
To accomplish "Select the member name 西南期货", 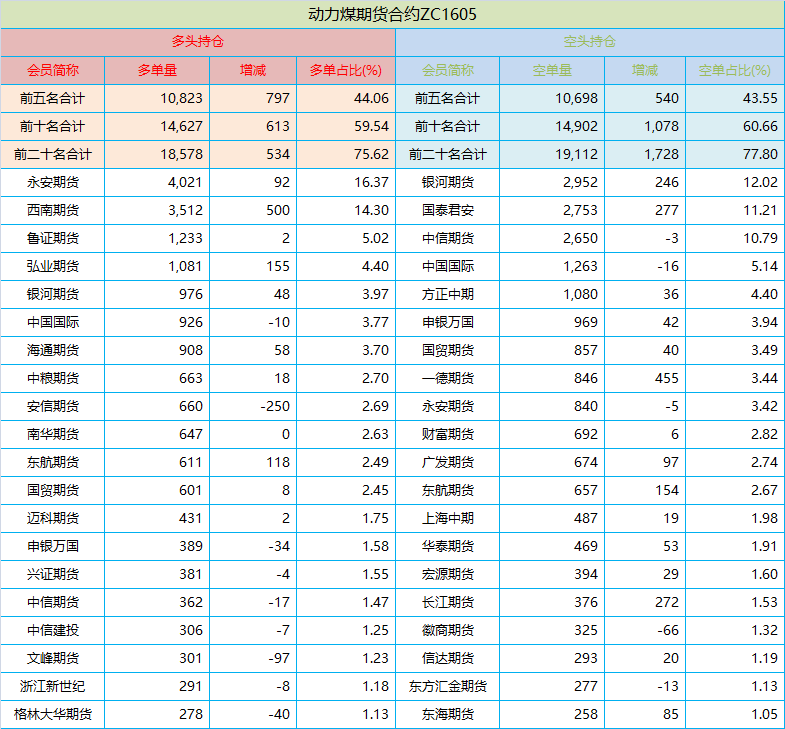I will 53,210.
